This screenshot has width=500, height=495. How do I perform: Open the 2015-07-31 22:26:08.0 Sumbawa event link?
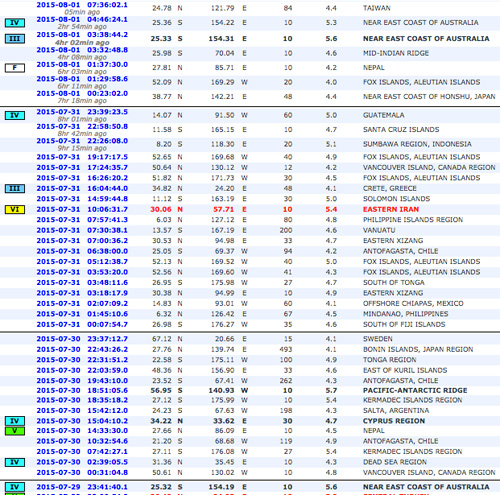[x=82, y=141]
